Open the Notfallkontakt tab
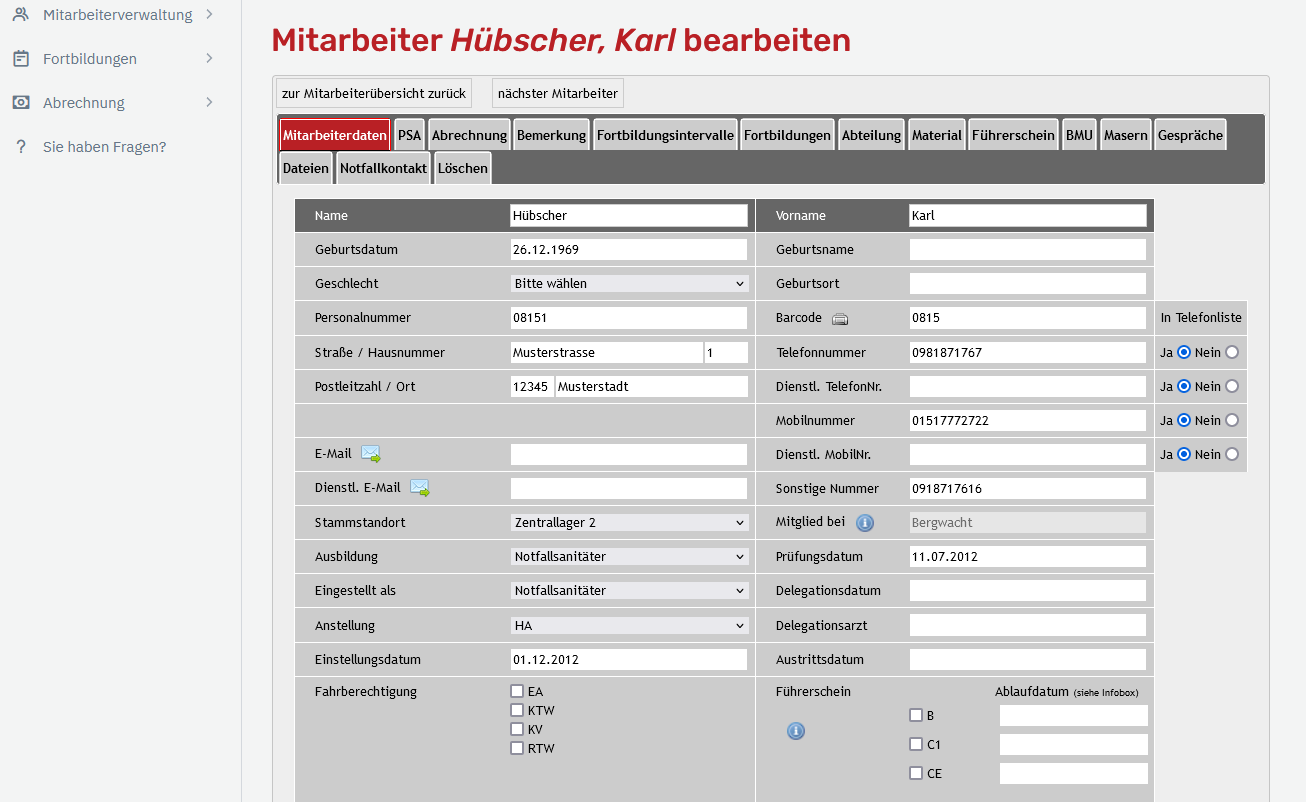 (x=383, y=168)
